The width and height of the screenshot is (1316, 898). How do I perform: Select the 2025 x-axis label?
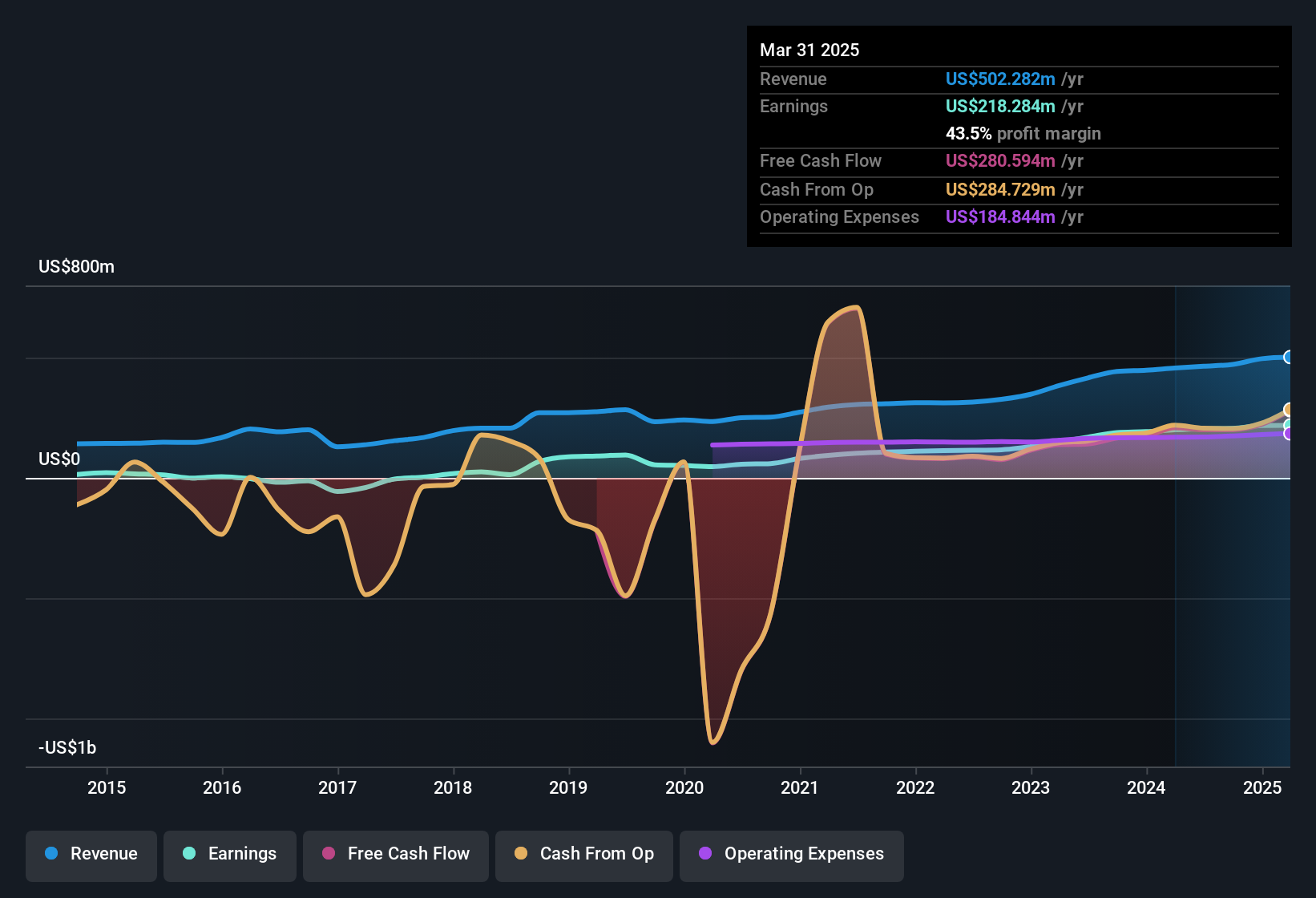coord(1262,787)
